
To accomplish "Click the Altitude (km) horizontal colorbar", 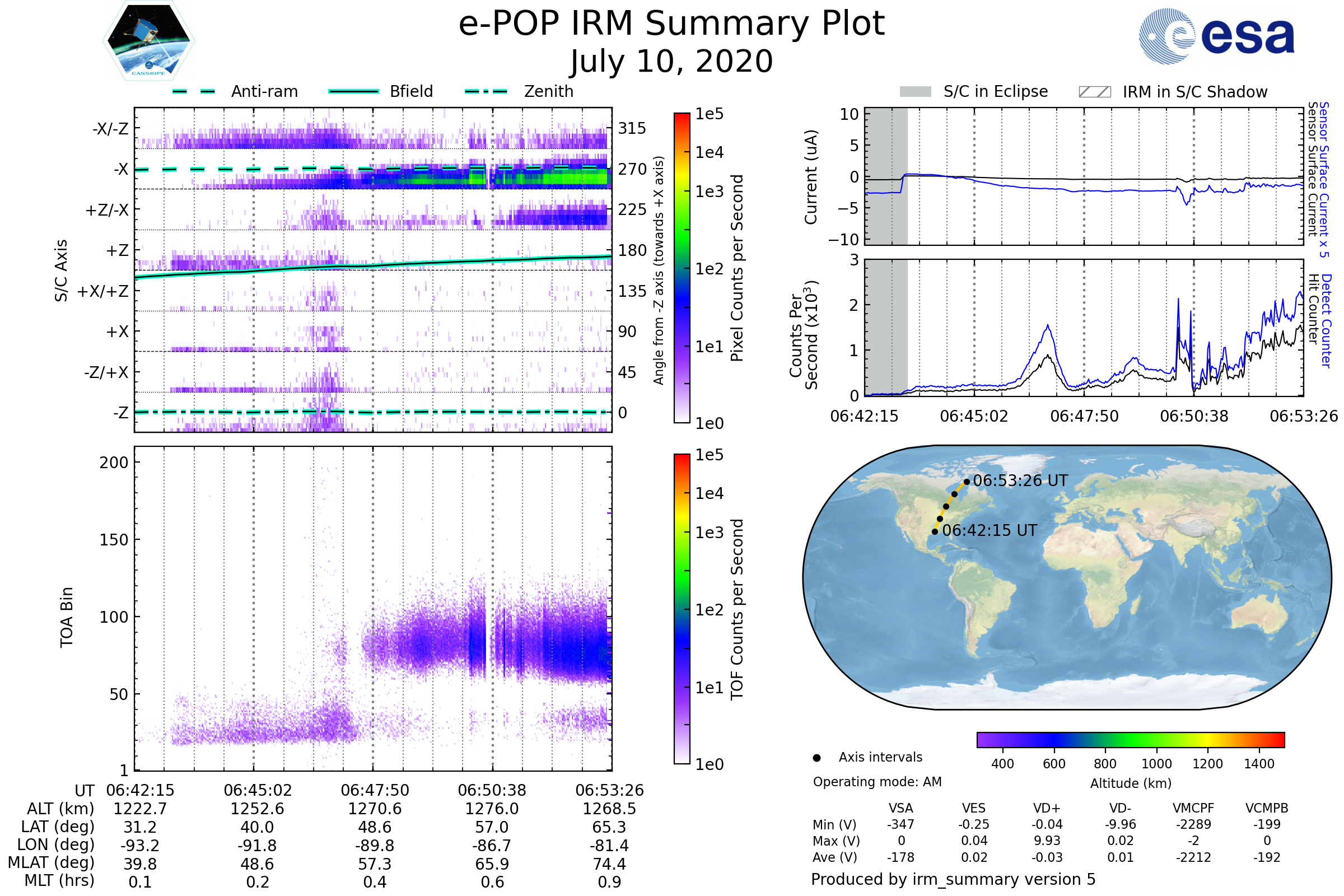I will (x=1130, y=739).
